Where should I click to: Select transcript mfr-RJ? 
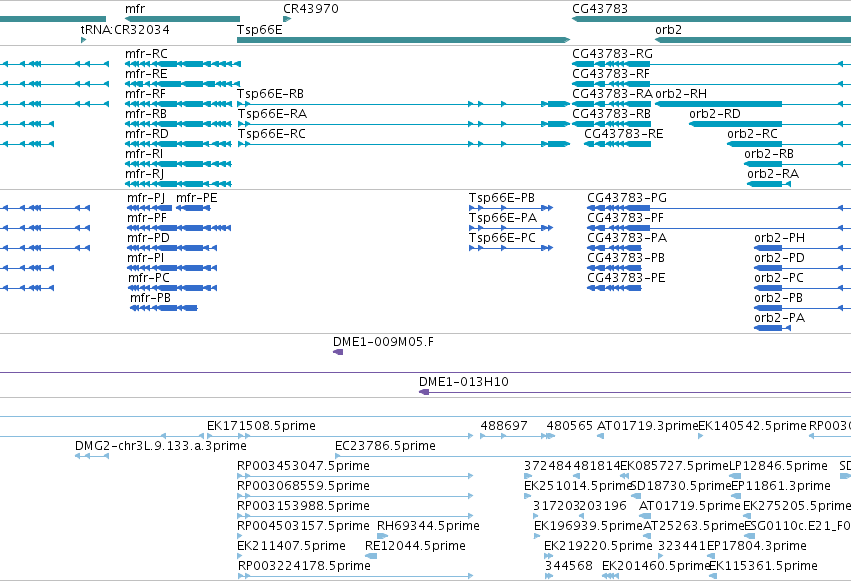pos(144,174)
